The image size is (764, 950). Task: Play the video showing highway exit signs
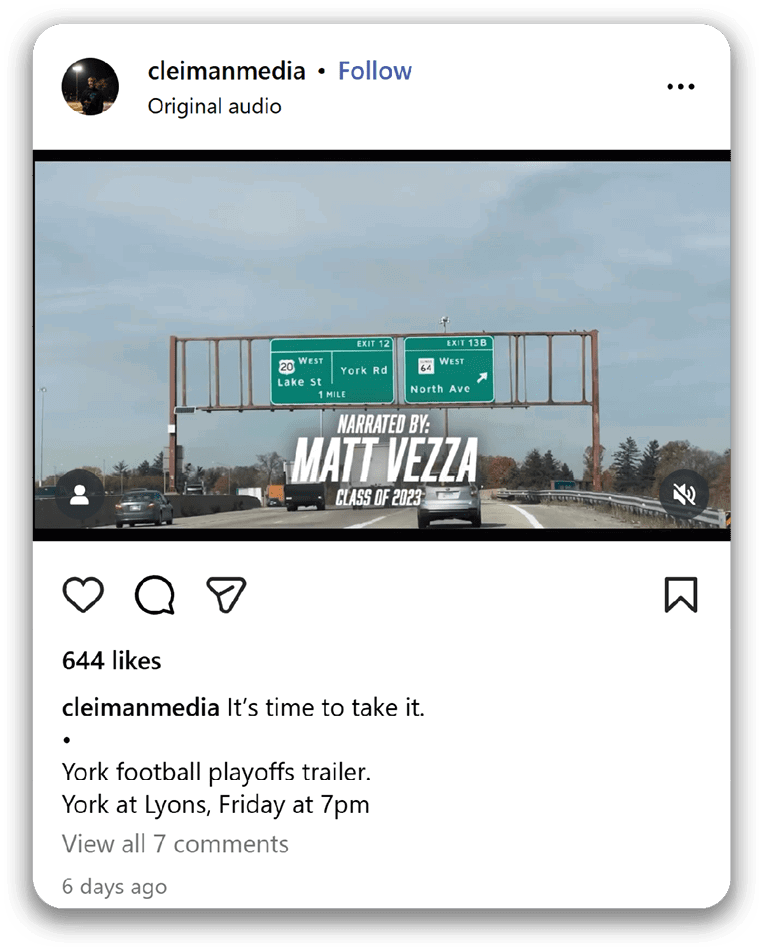[382, 345]
